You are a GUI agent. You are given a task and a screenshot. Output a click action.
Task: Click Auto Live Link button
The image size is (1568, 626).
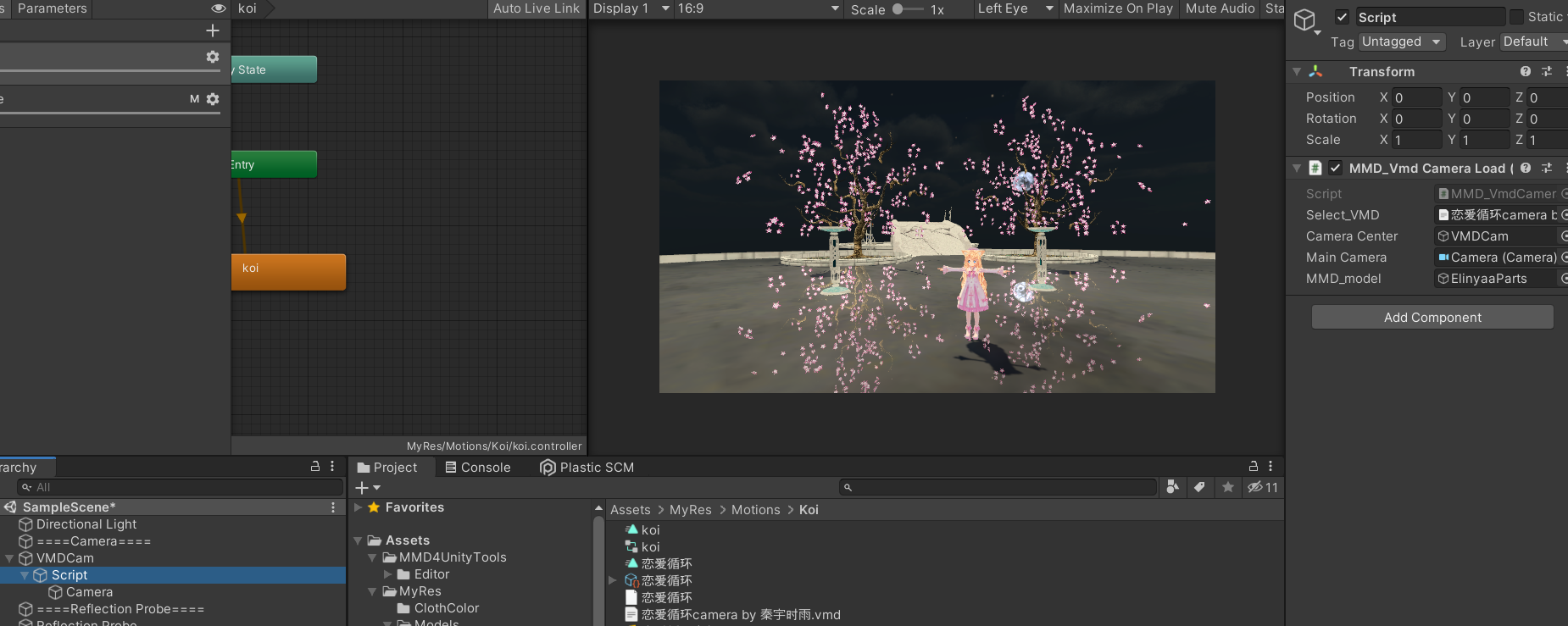click(537, 8)
